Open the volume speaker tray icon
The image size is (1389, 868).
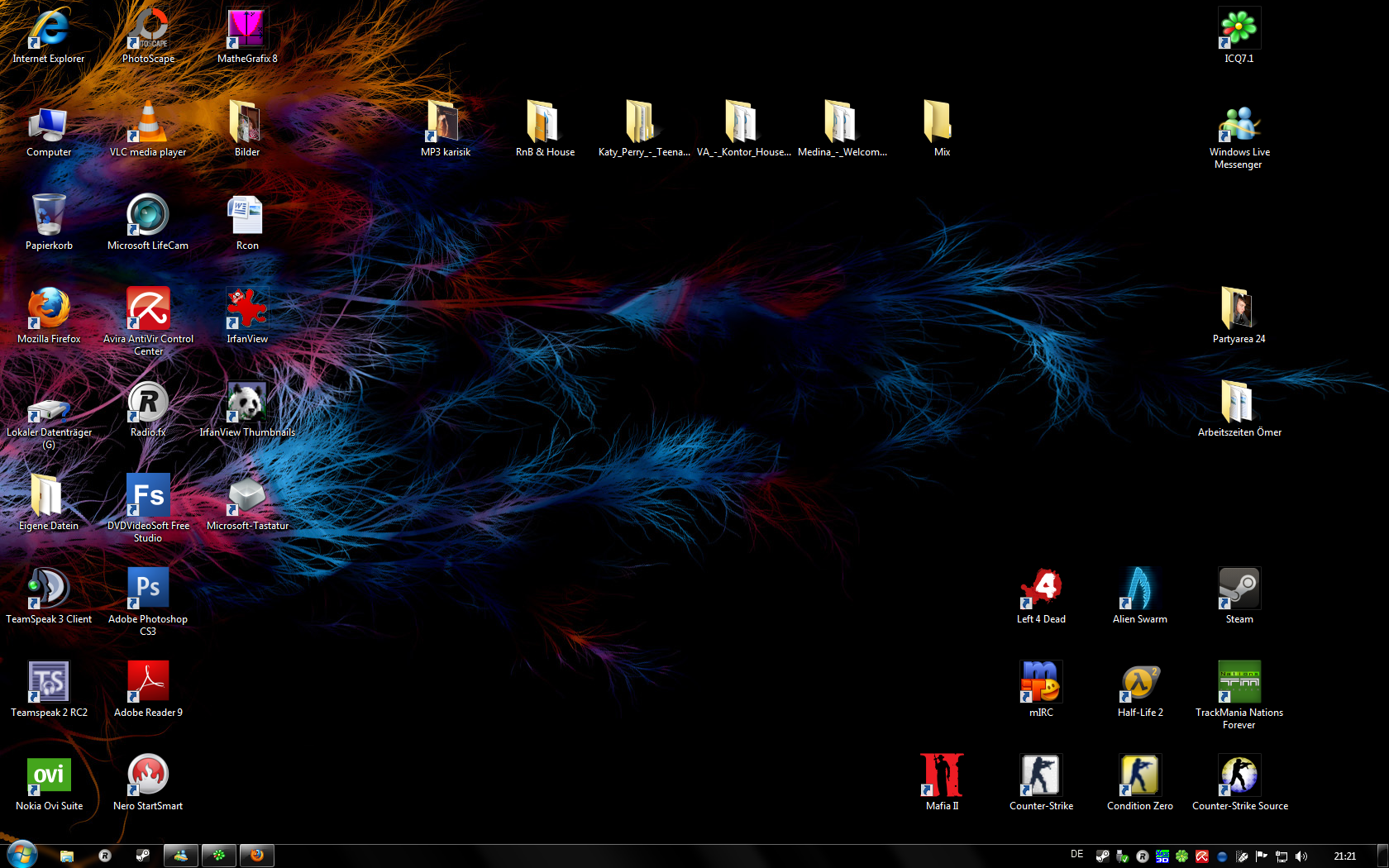1301,856
